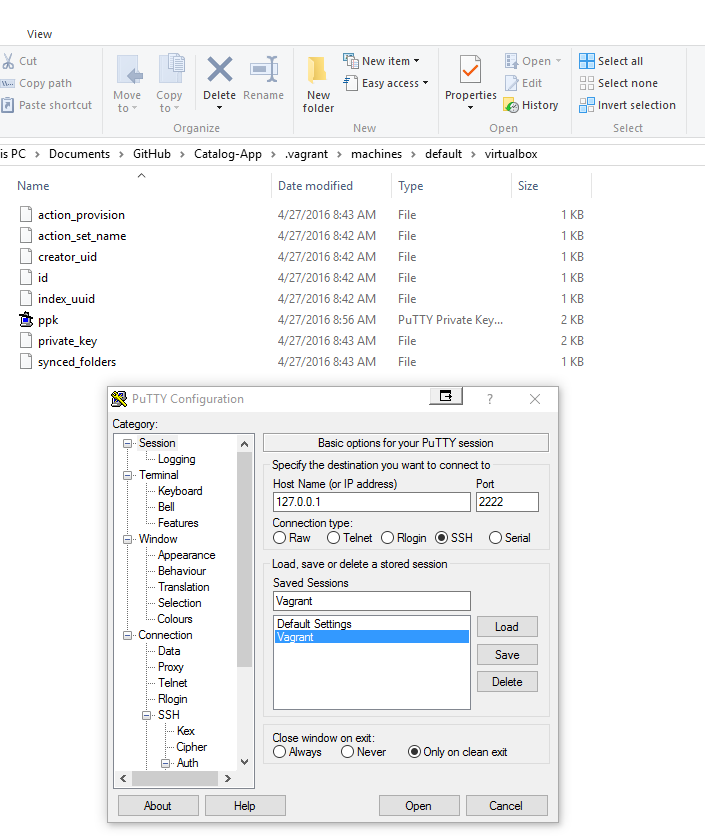Click the Saved Sessions name field
705x838 pixels.
tap(371, 601)
